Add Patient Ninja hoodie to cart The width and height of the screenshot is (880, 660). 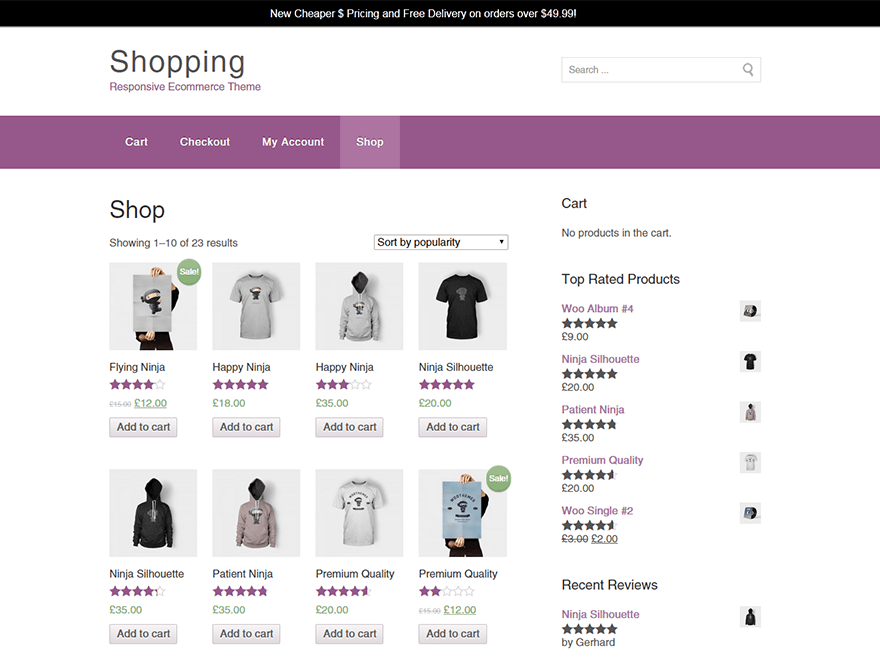(246, 633)
